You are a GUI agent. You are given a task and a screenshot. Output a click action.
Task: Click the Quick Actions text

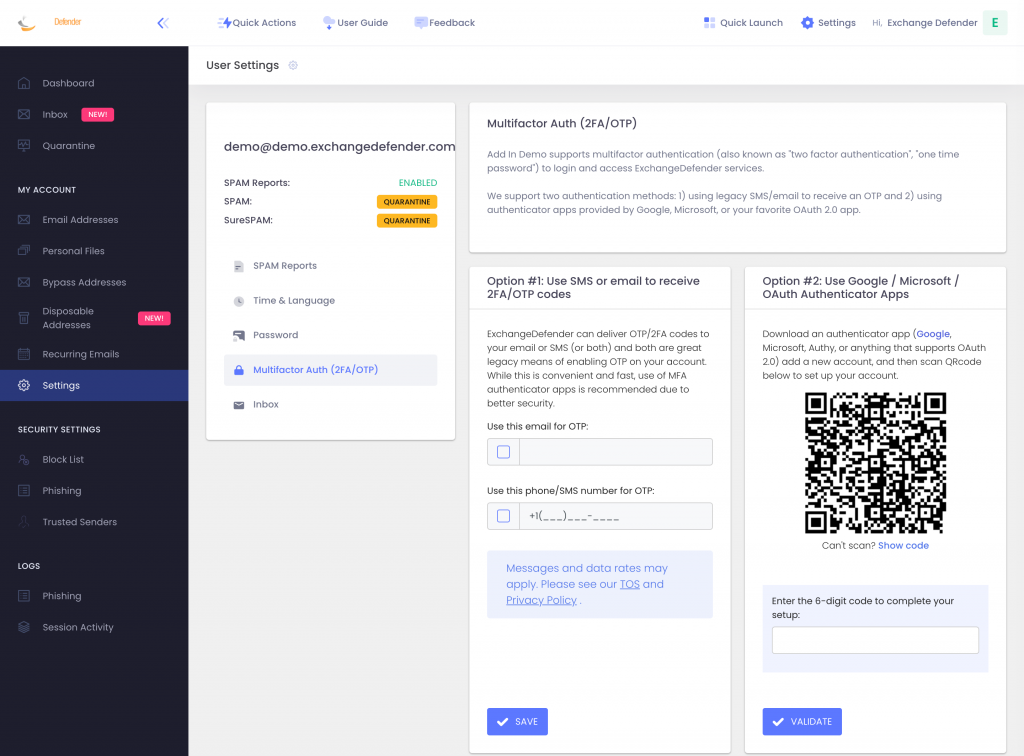264,23
